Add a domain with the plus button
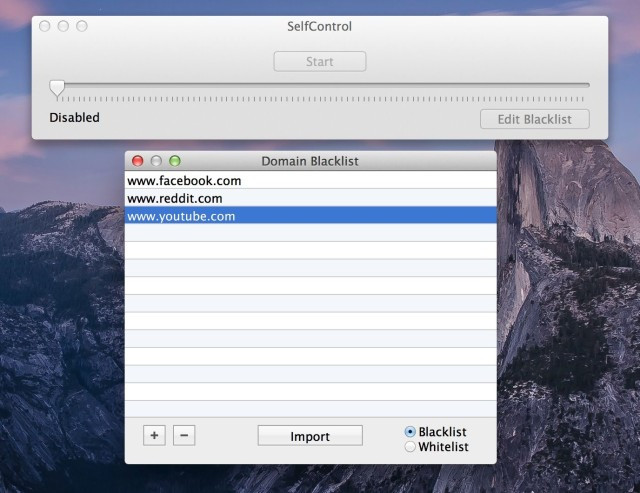640x493 pixels. click(154, 435)
